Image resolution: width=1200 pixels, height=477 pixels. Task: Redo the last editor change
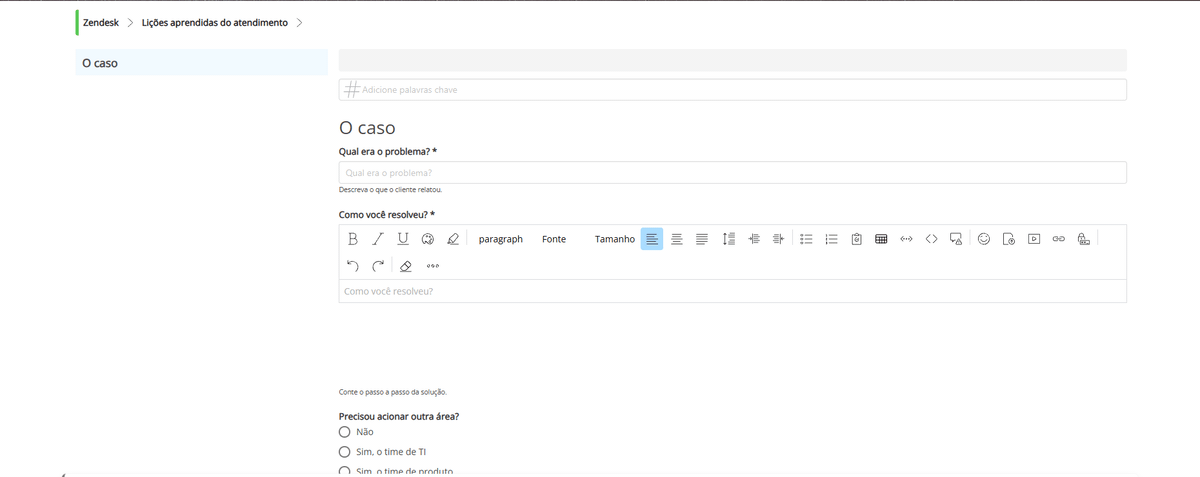[x=378, y=266]
